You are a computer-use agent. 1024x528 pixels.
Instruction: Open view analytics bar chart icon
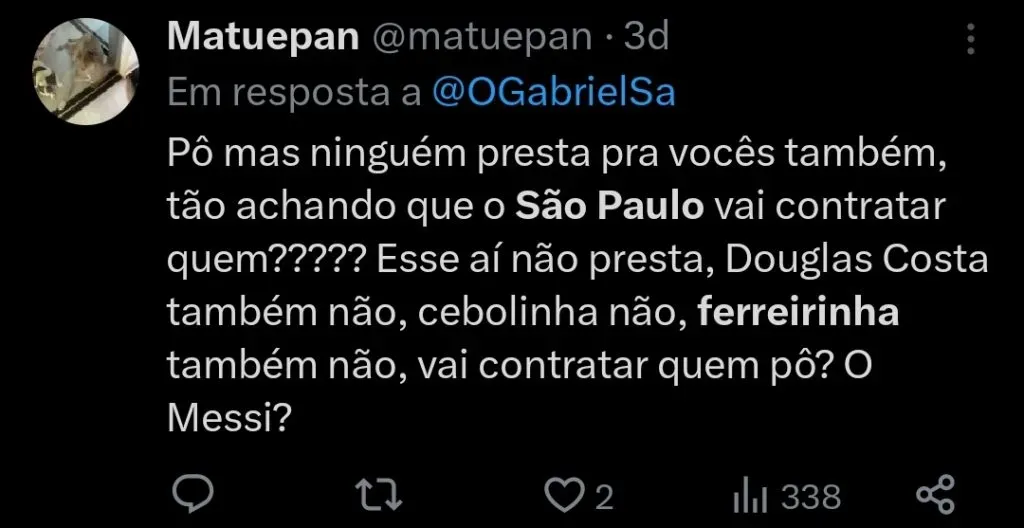tap(749, 495)
